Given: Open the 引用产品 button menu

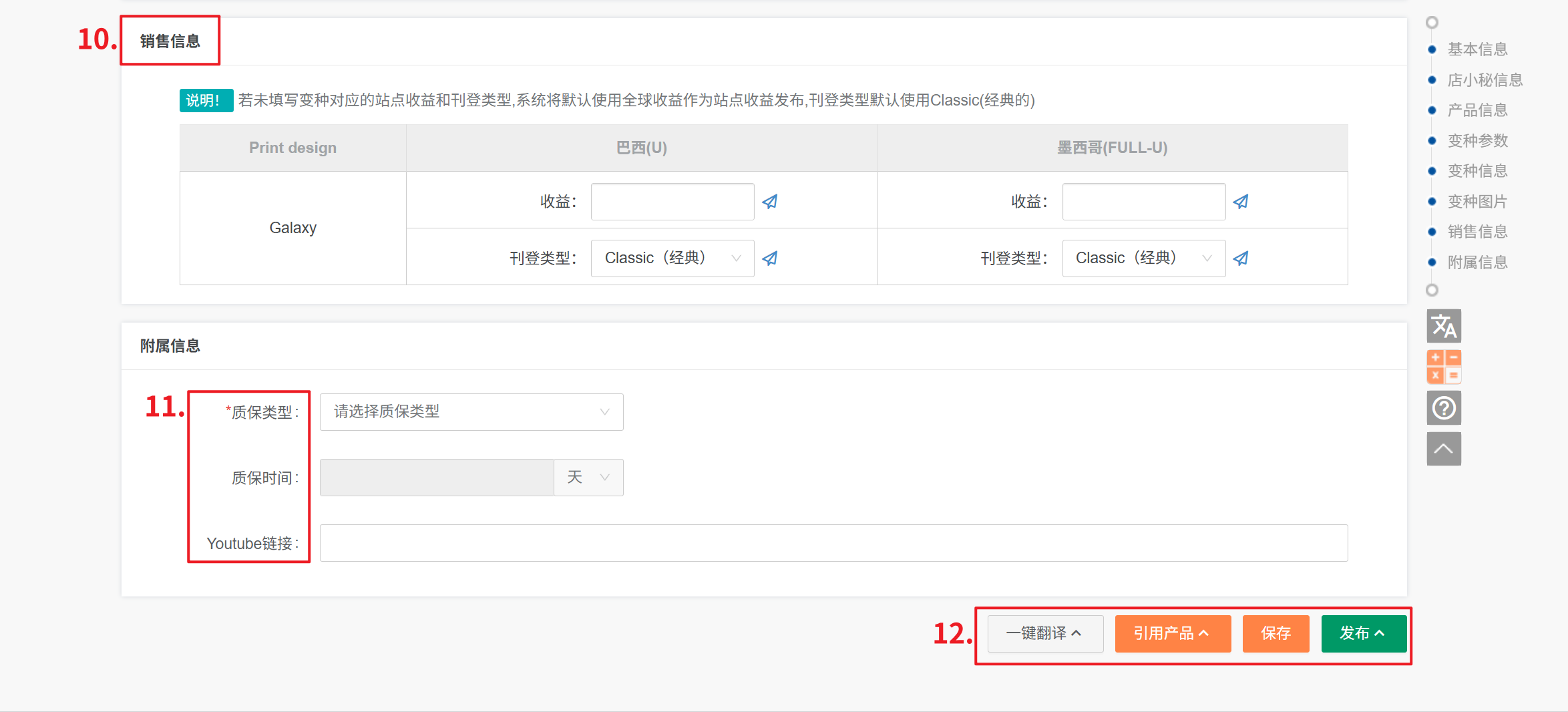Looking at the screenshot, I should [1172, 633].
